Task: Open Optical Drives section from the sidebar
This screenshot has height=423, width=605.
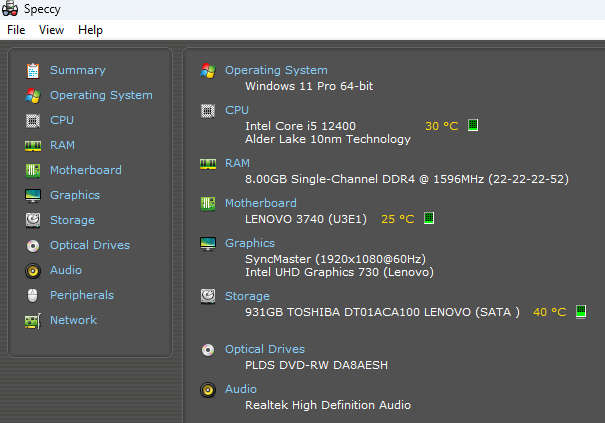Action: (90, 245)
